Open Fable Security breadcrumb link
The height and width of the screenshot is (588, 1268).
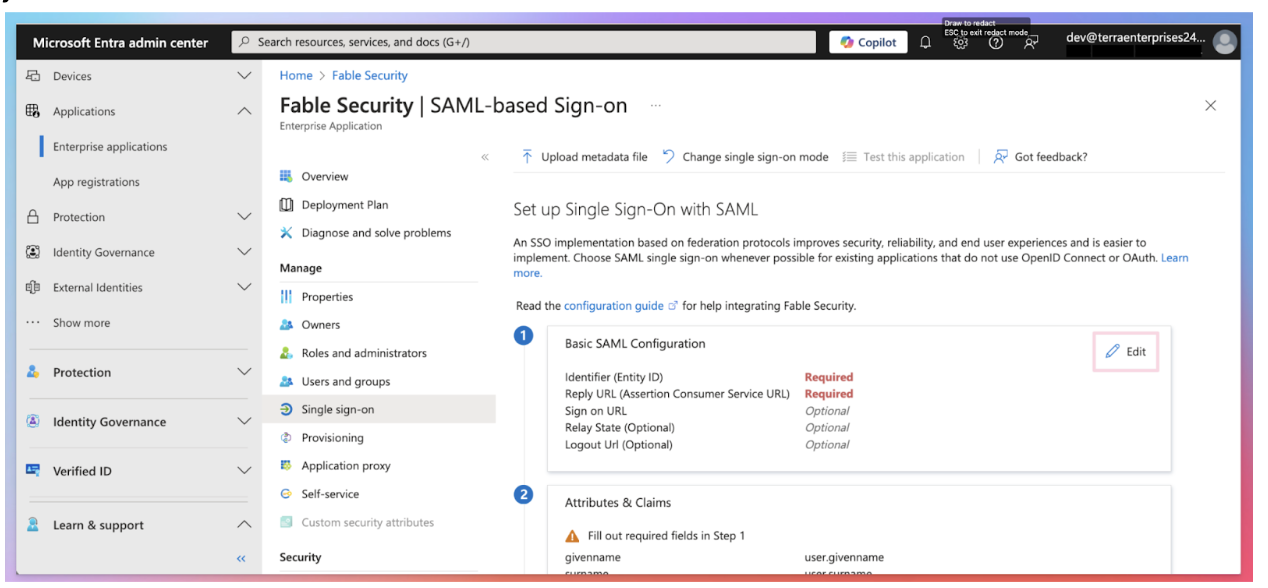pyautogui.click(x=370, y=75)
